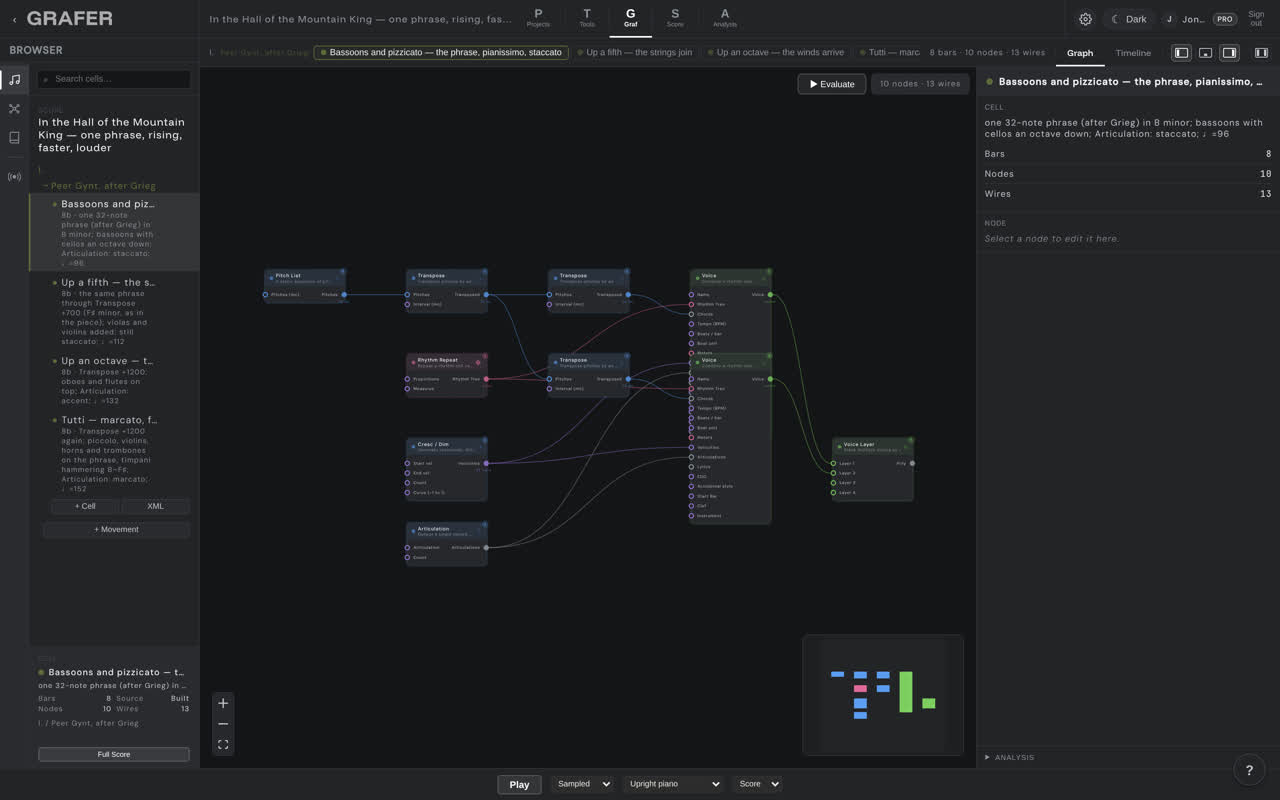The image size is (1280, 800).
Task: Zoom in on the graph canvas
Action: [x=223, y=703]
